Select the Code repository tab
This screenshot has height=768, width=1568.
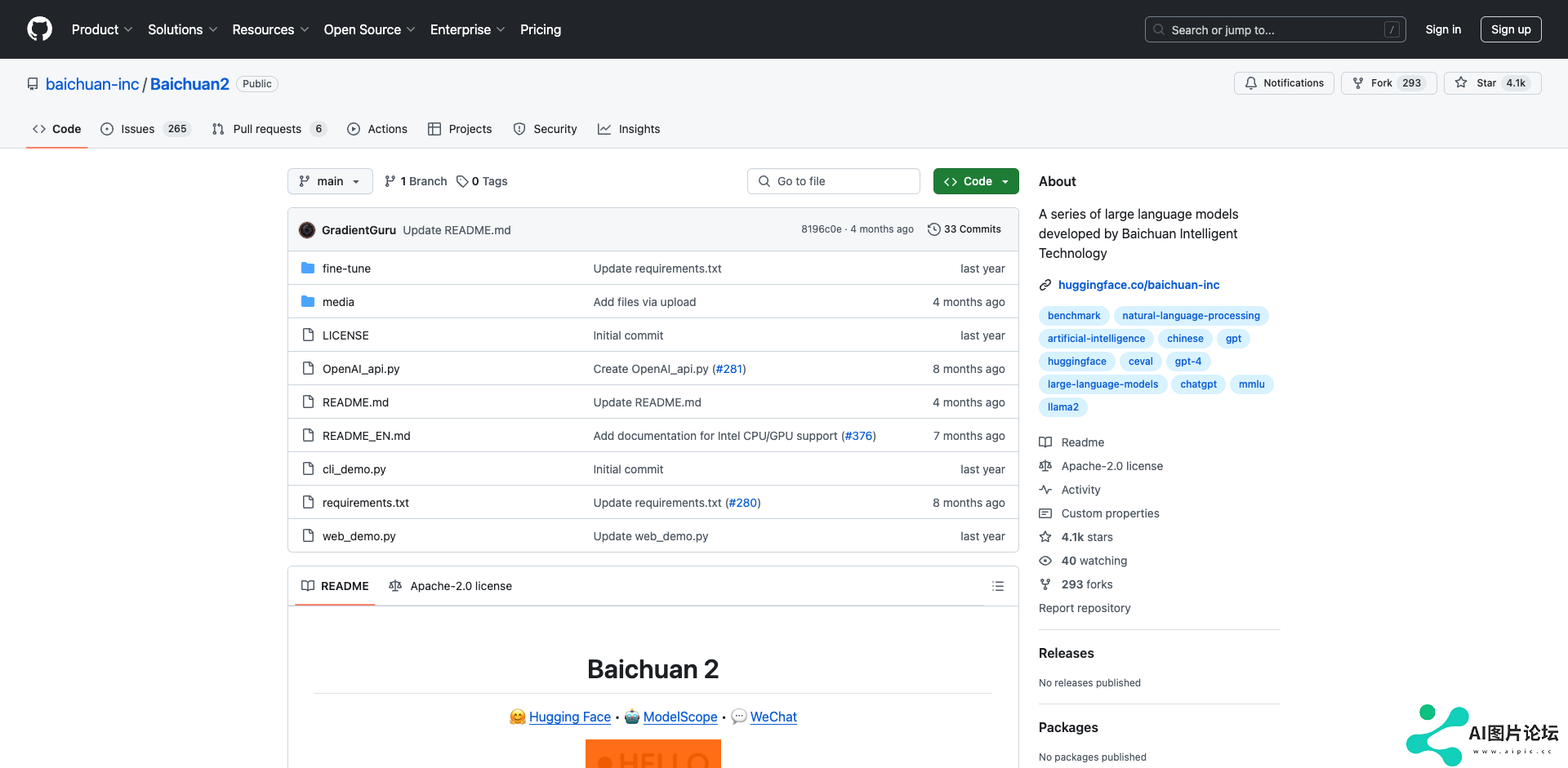point(57,129)
